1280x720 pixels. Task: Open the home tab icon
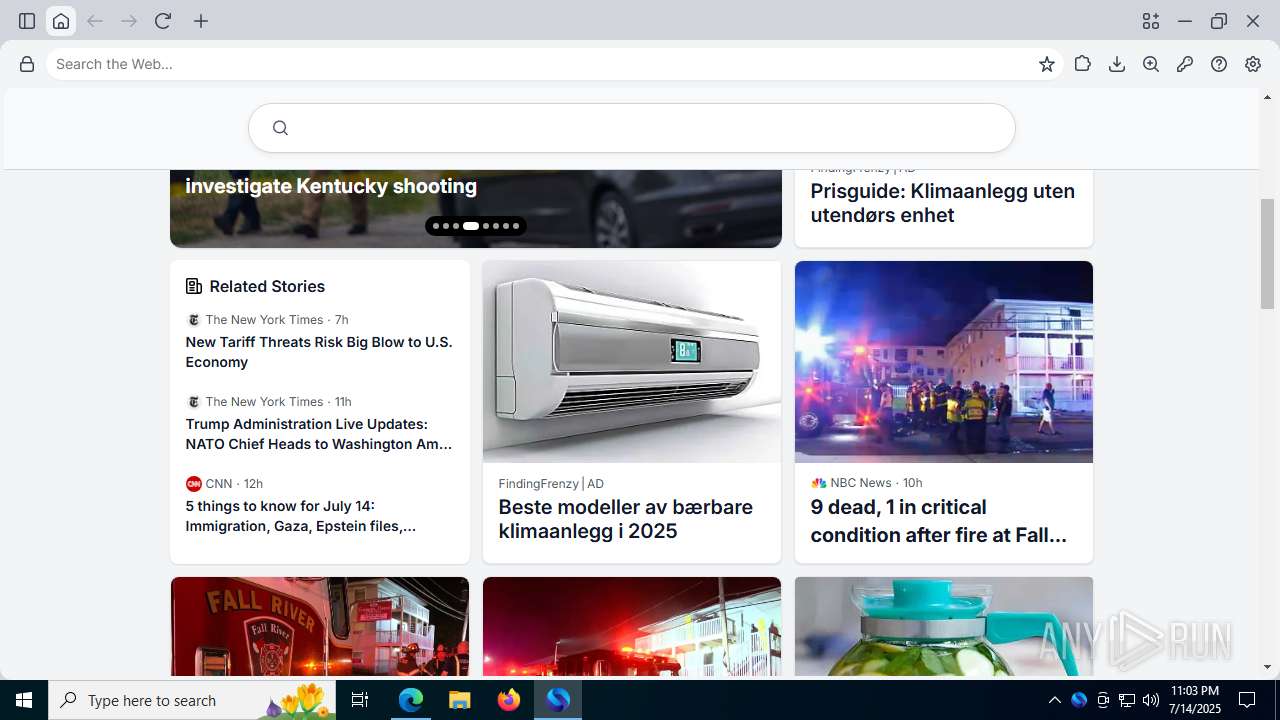[61, 21]
